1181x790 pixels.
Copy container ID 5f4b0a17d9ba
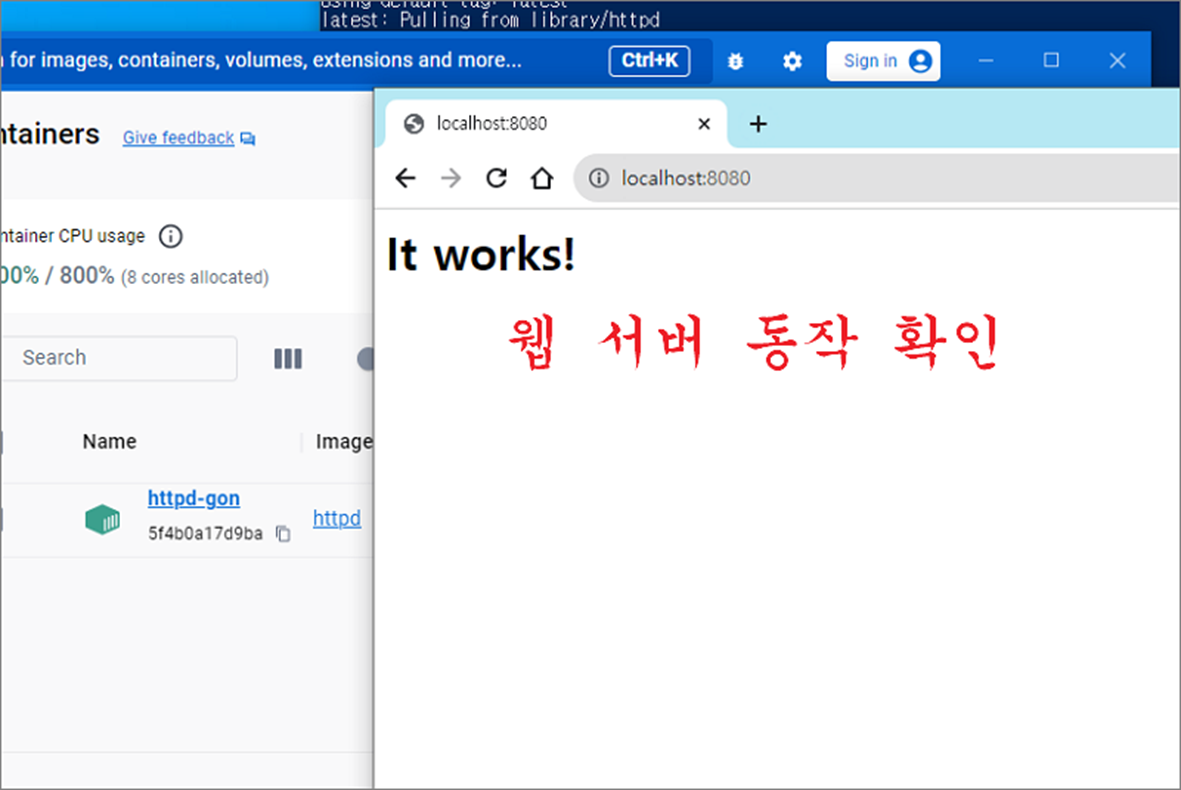click(x=283, y=533)
